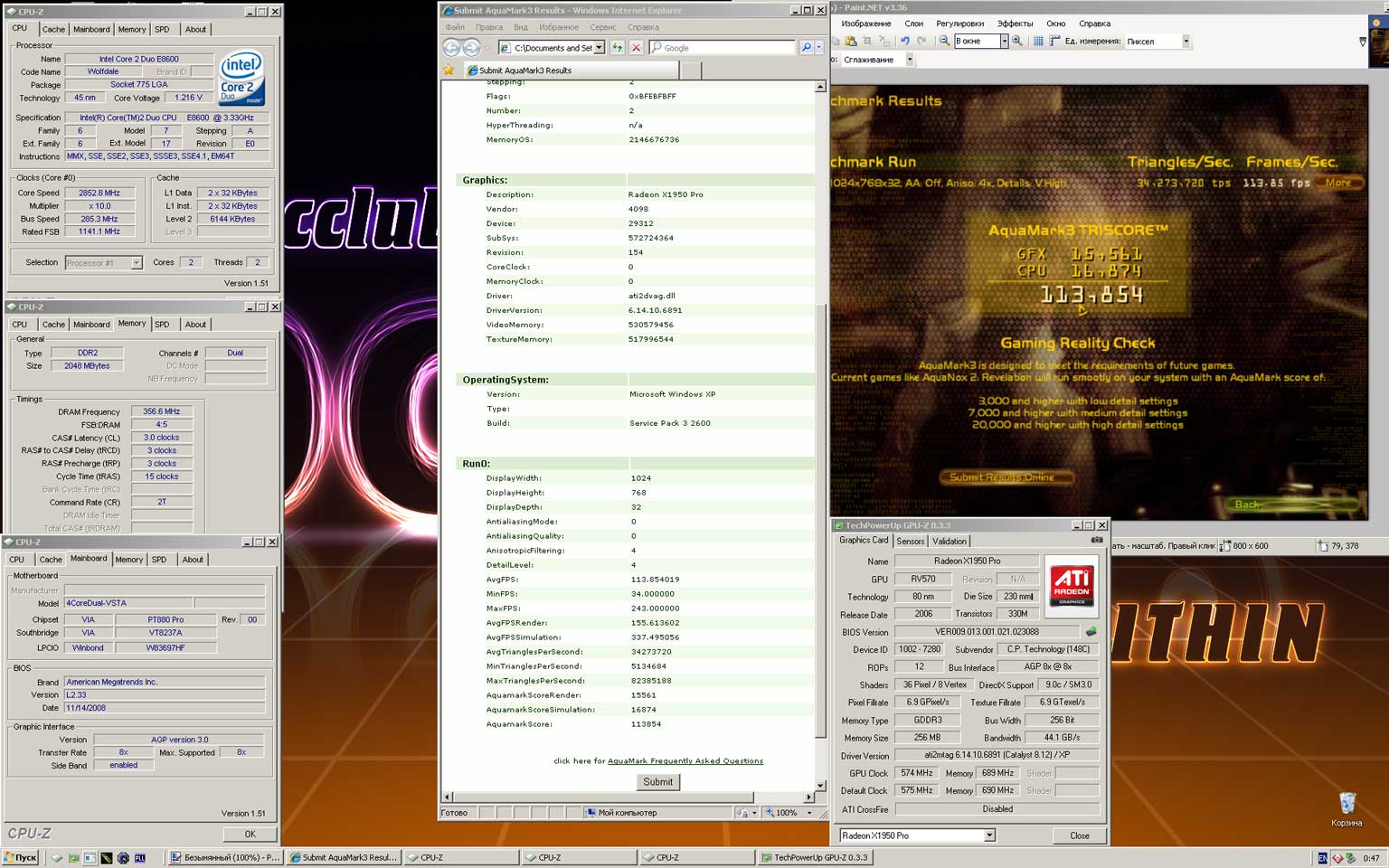Click the GPU Clock value 574 MHz in GPU-Z

coord(917,773)
